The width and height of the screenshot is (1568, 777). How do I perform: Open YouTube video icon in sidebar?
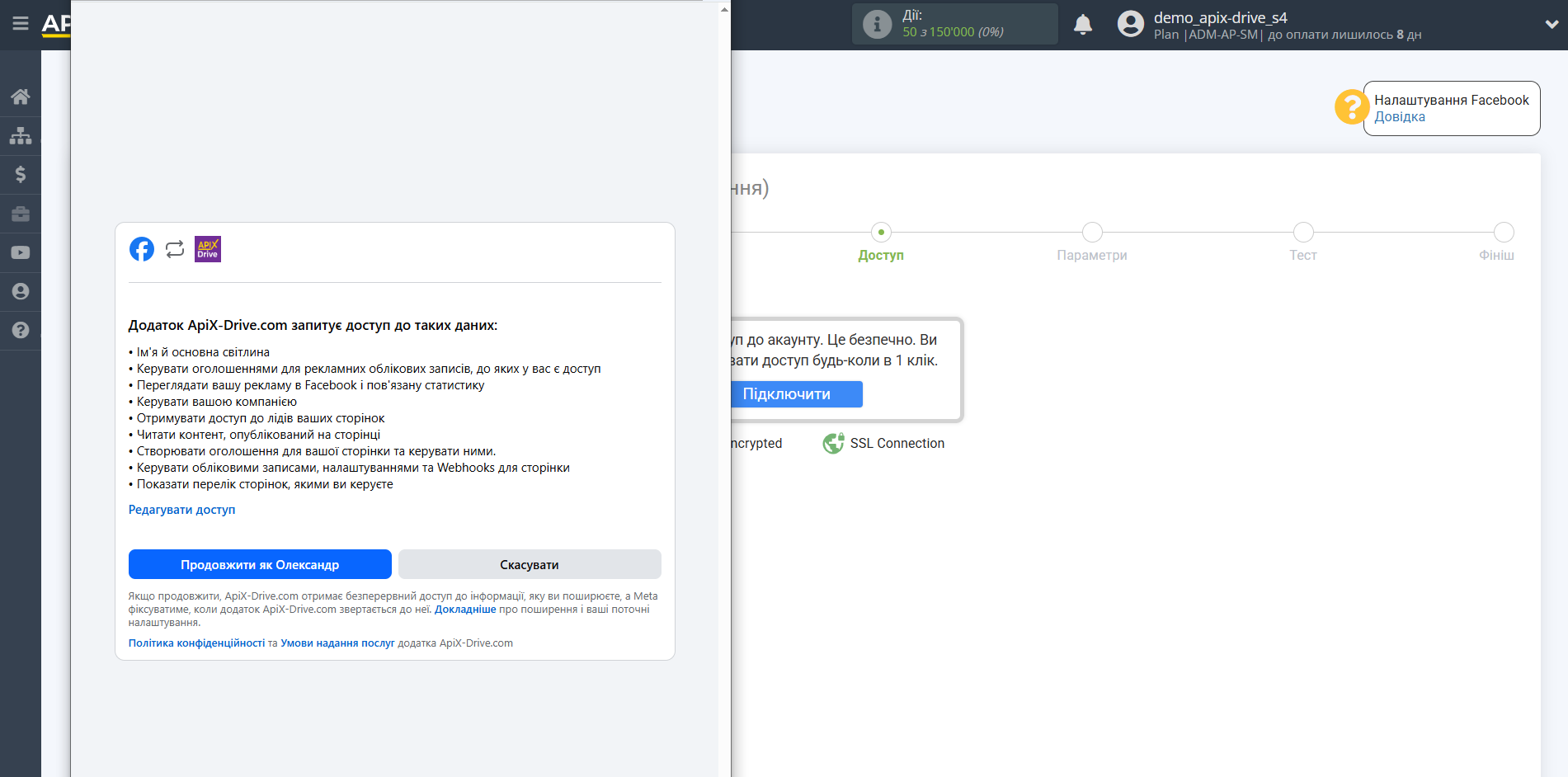(x=21, y=252)
